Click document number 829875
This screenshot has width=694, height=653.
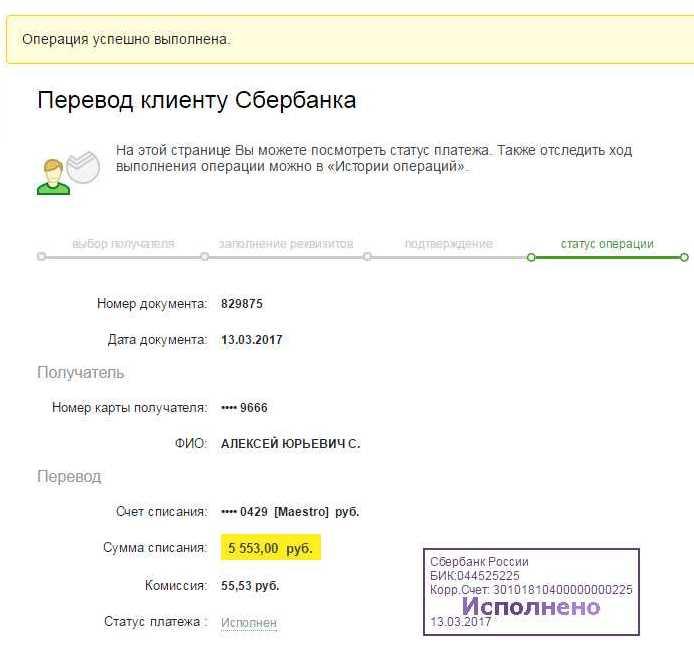pos(242,304)
